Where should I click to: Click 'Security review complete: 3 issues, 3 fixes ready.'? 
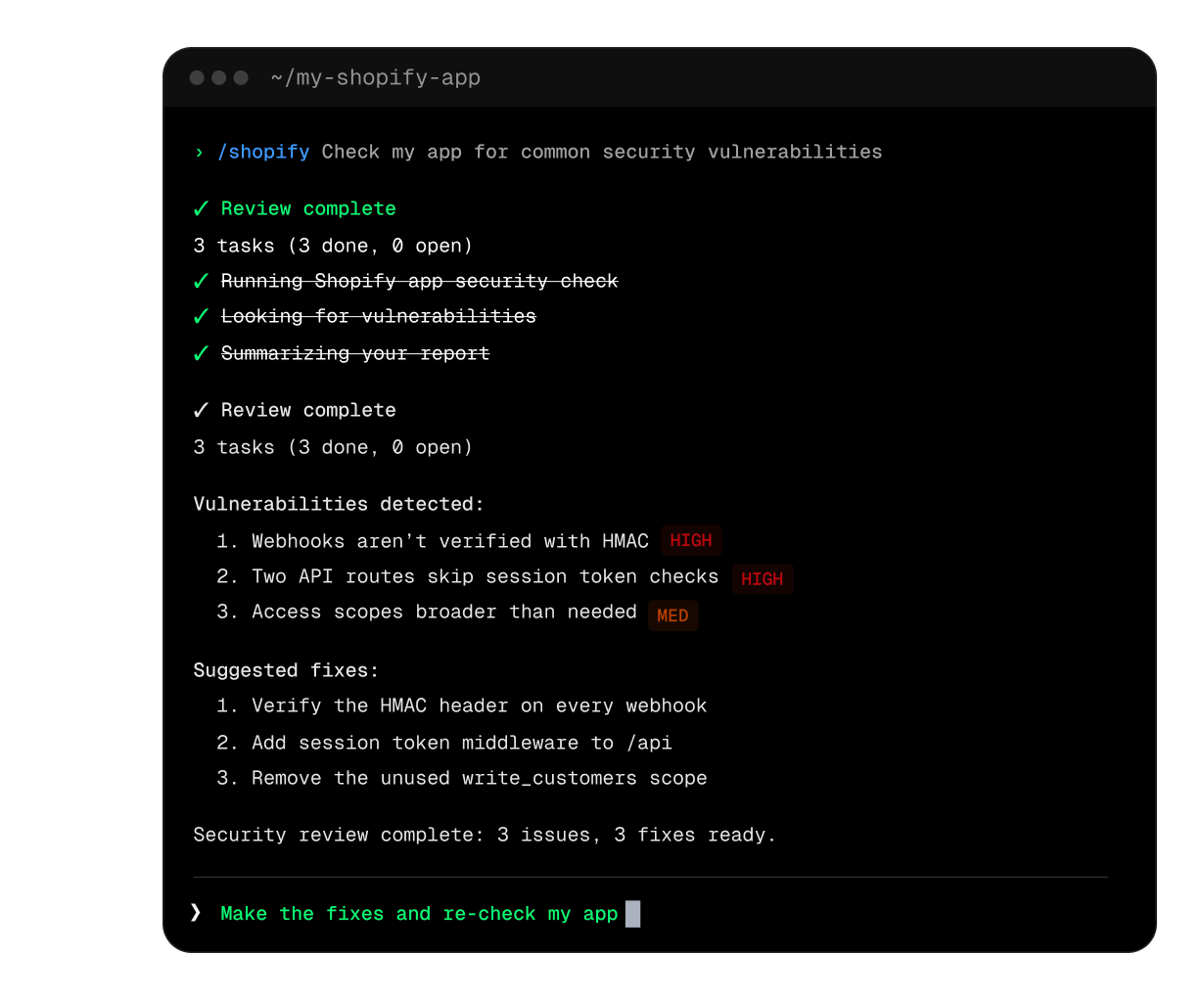[x=485, y=835]
